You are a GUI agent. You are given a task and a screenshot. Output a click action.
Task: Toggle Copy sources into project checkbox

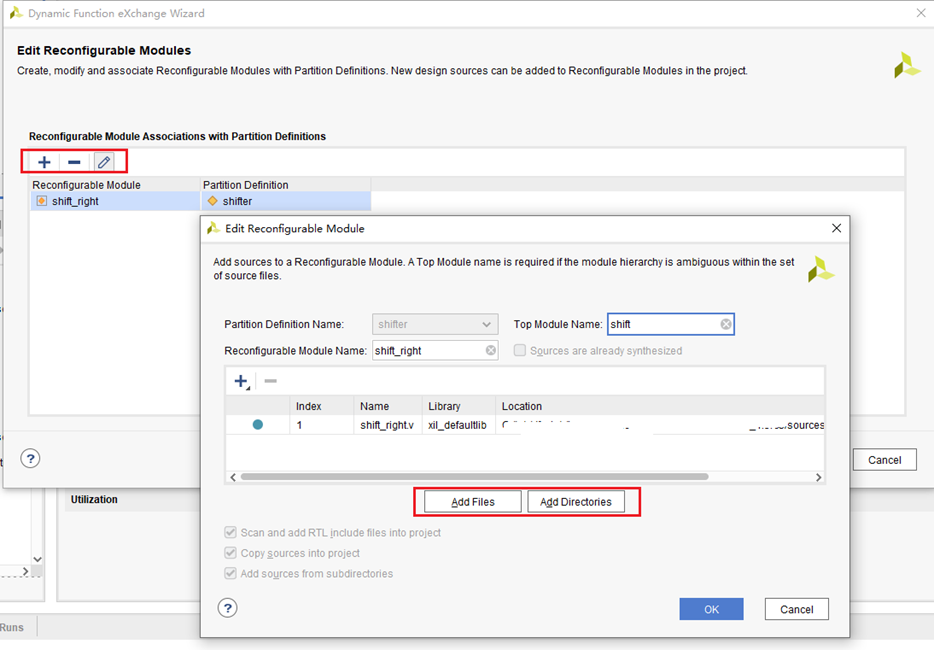[231, 553]
